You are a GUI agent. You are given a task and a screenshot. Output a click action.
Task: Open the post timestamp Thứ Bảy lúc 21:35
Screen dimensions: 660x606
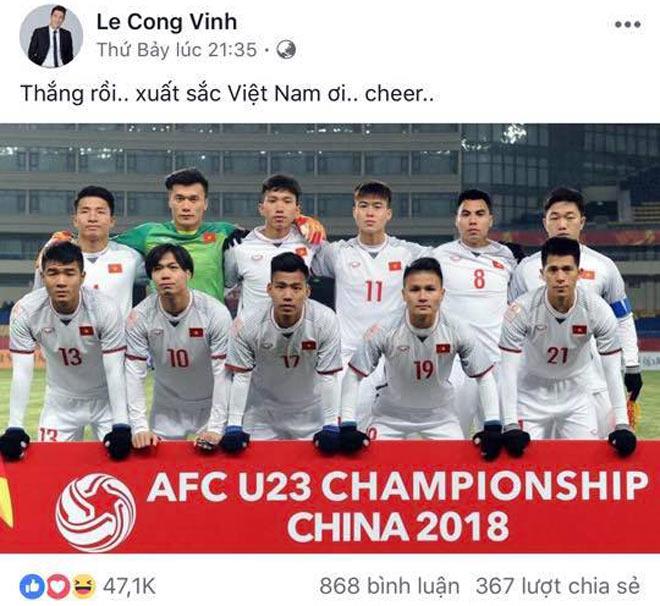coord(177,50)
